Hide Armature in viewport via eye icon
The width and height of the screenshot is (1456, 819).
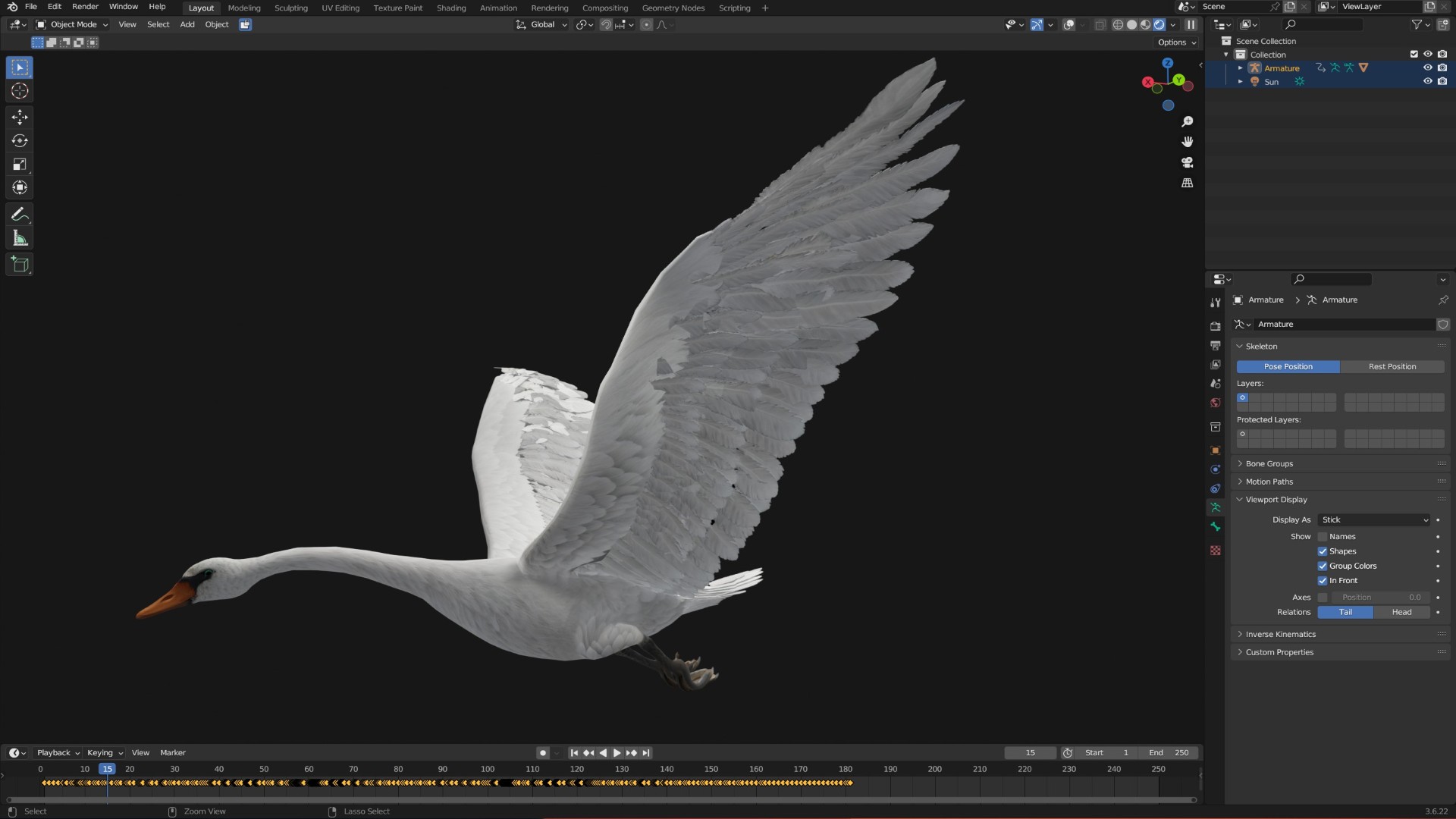pyautogui.click(x=1428, y=67)
